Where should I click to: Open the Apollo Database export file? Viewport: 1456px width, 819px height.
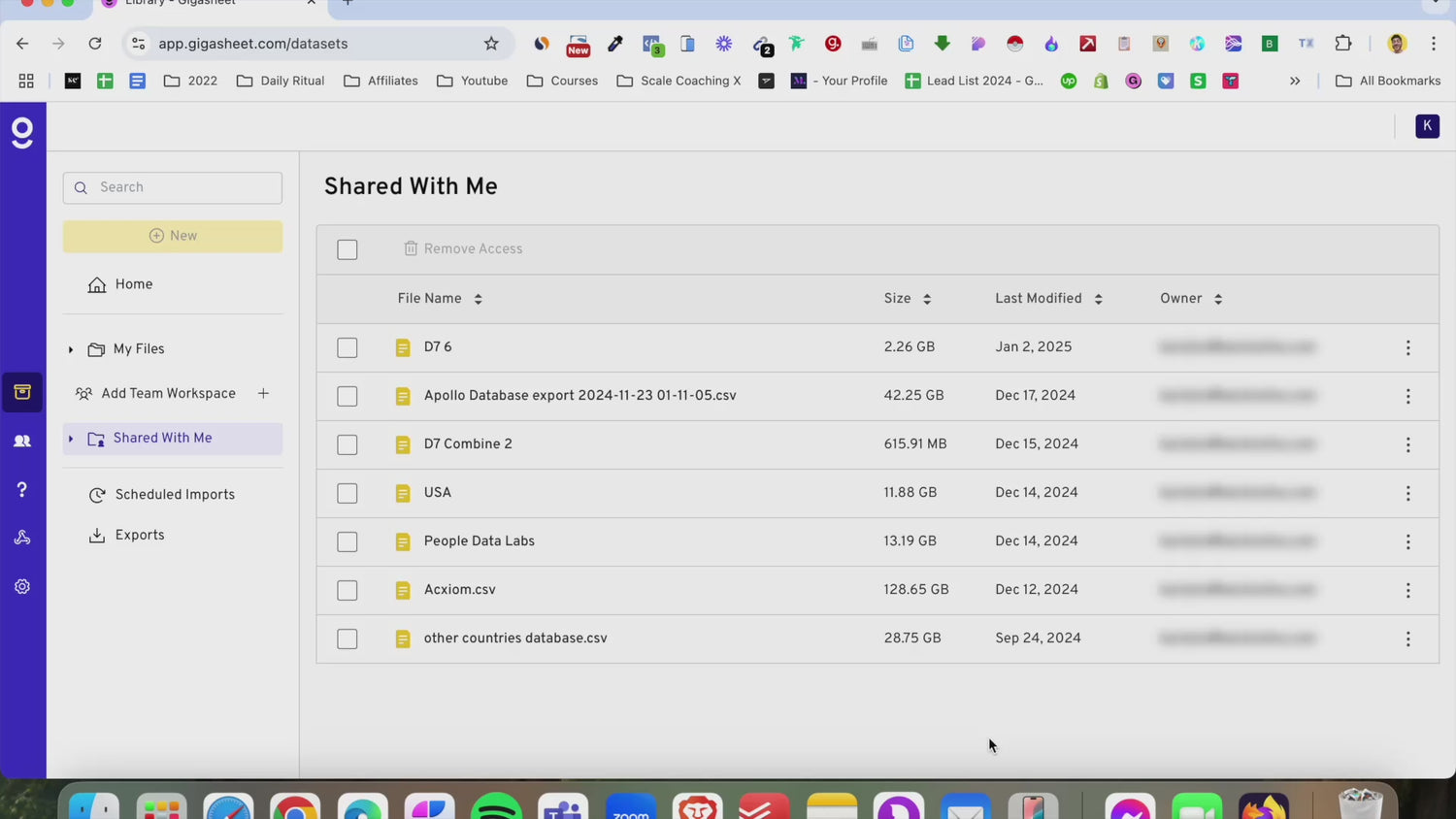pyautogui.click(x=579, y=396)
